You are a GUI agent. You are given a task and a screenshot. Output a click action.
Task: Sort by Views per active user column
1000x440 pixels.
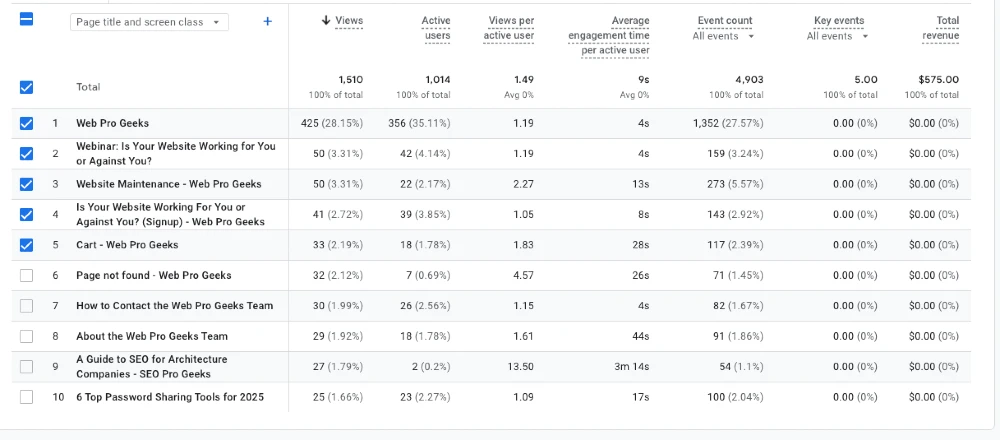click(509, 28)
